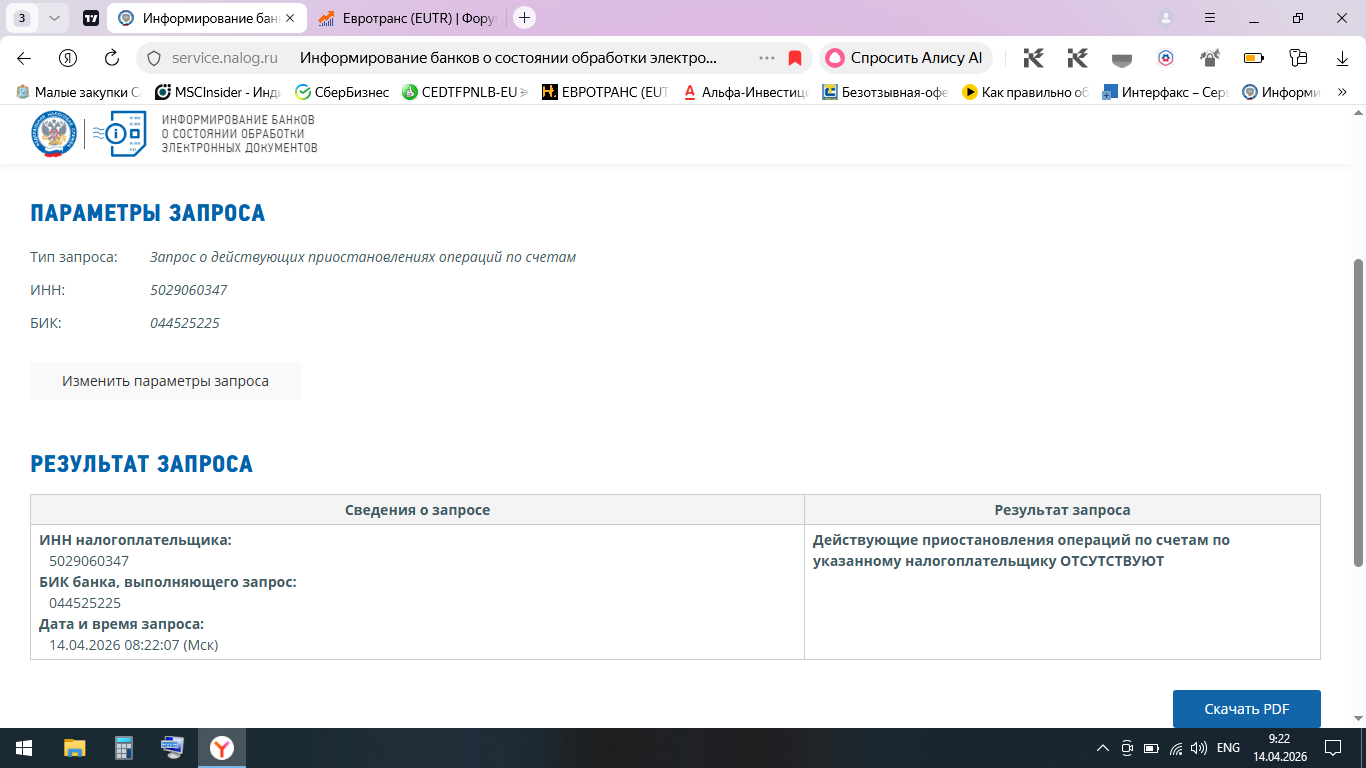Select the ИНН value 5029060347 in parameters
1366x768 pixels.
(189, 290)
